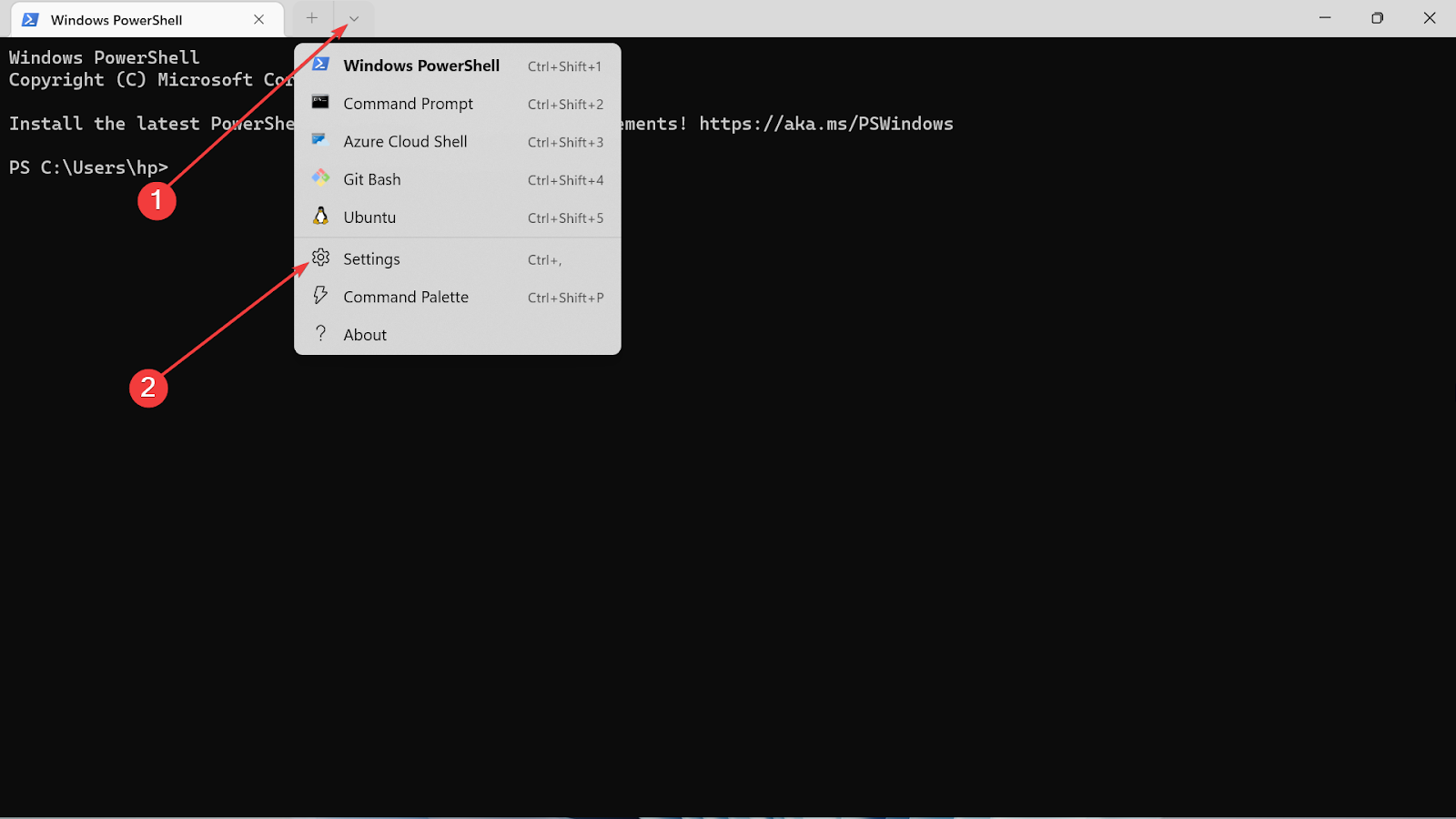Click the Ctrl+Shift+5 shortcut label
The width and height of the screenshot is (1456, 819).
(565, 218)
